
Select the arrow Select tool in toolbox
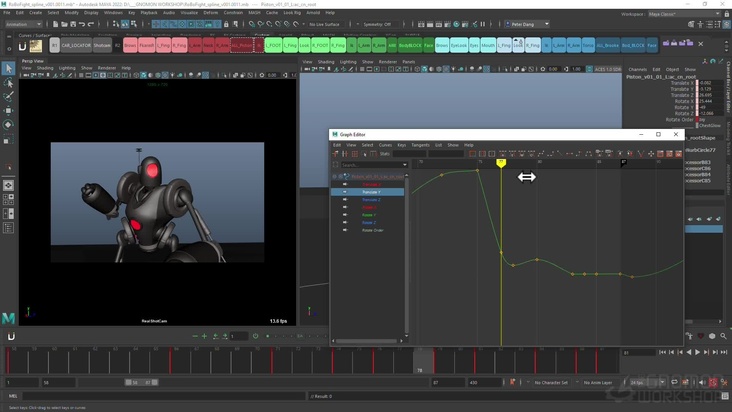(x=8, y=68)
